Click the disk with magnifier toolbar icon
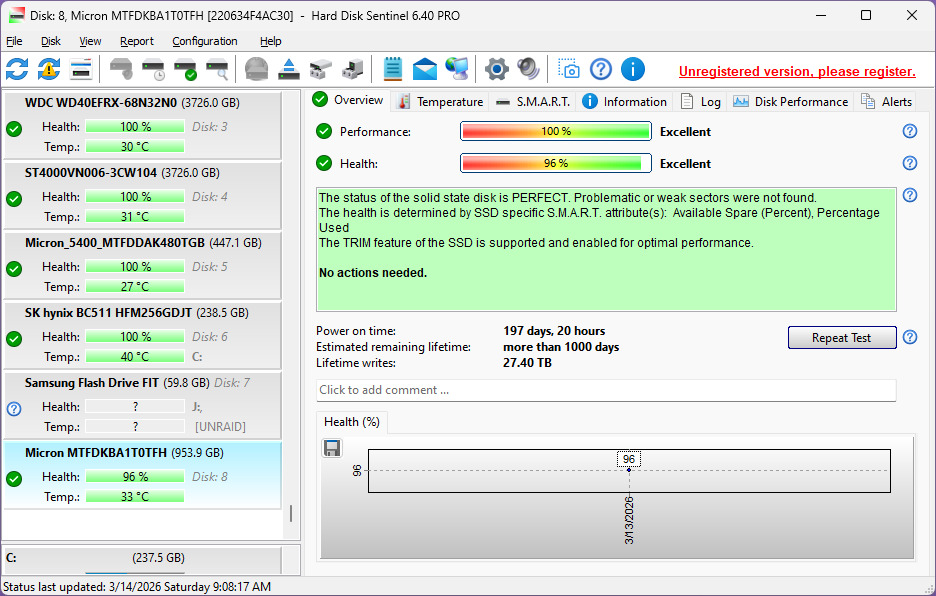The height and width of the screenshot is (596, 936). coord(217,69)
